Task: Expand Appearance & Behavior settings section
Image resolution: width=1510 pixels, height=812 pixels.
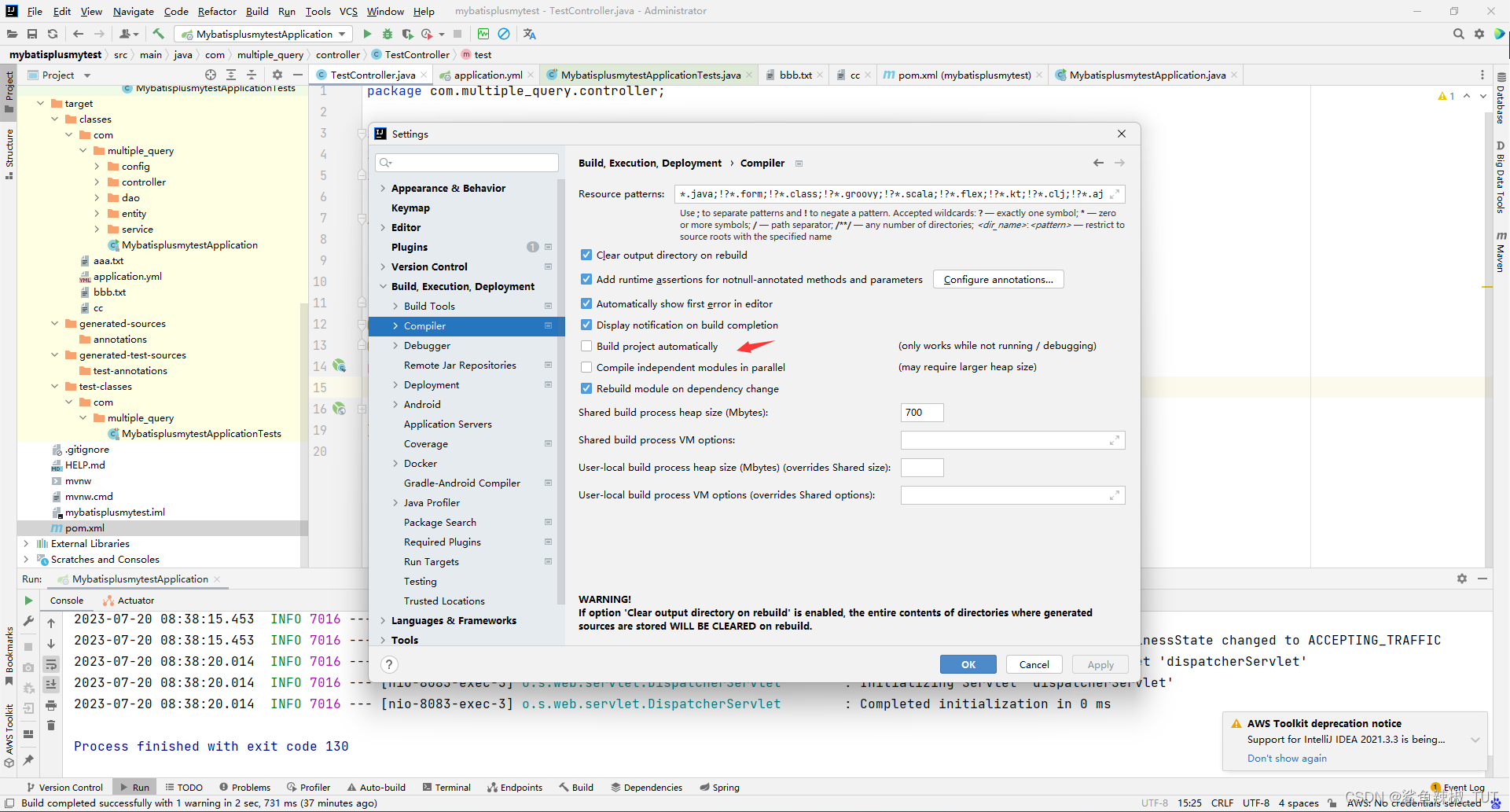Action: (x=383, y=188)
